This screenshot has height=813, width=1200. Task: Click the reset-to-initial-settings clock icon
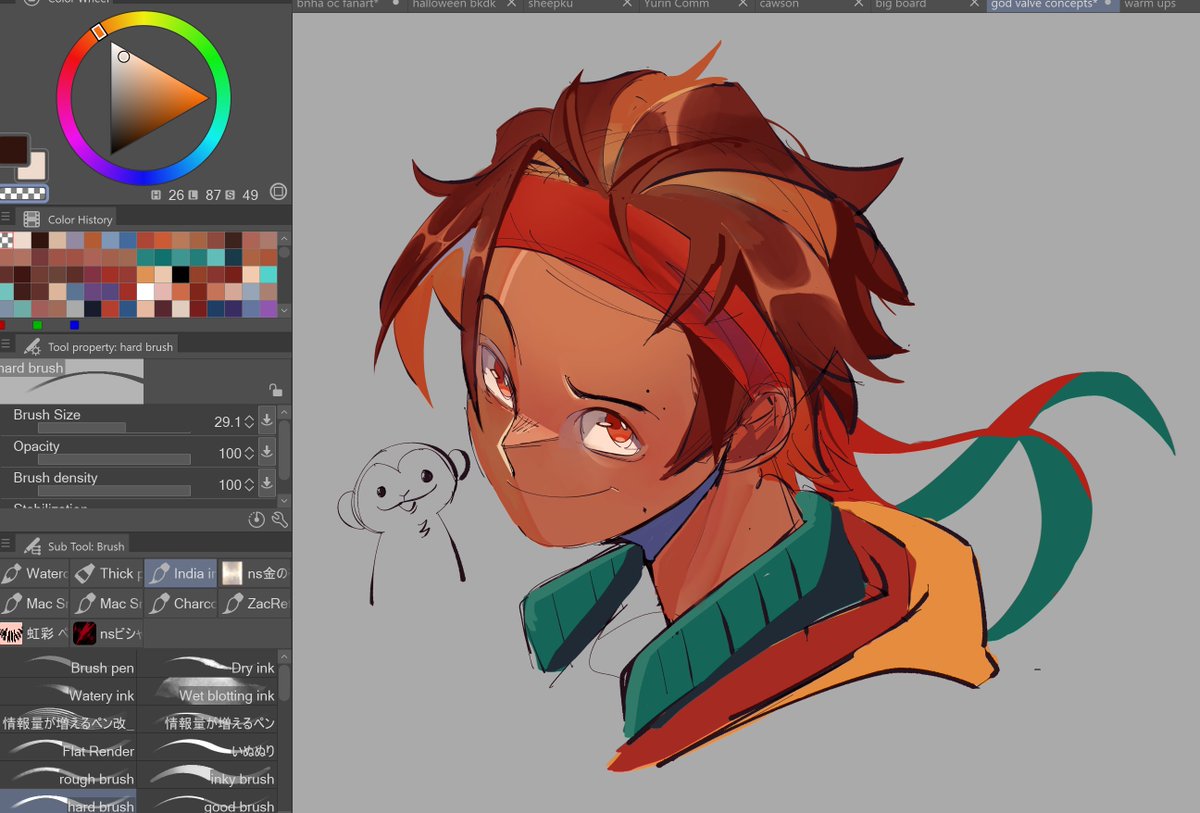256,520
